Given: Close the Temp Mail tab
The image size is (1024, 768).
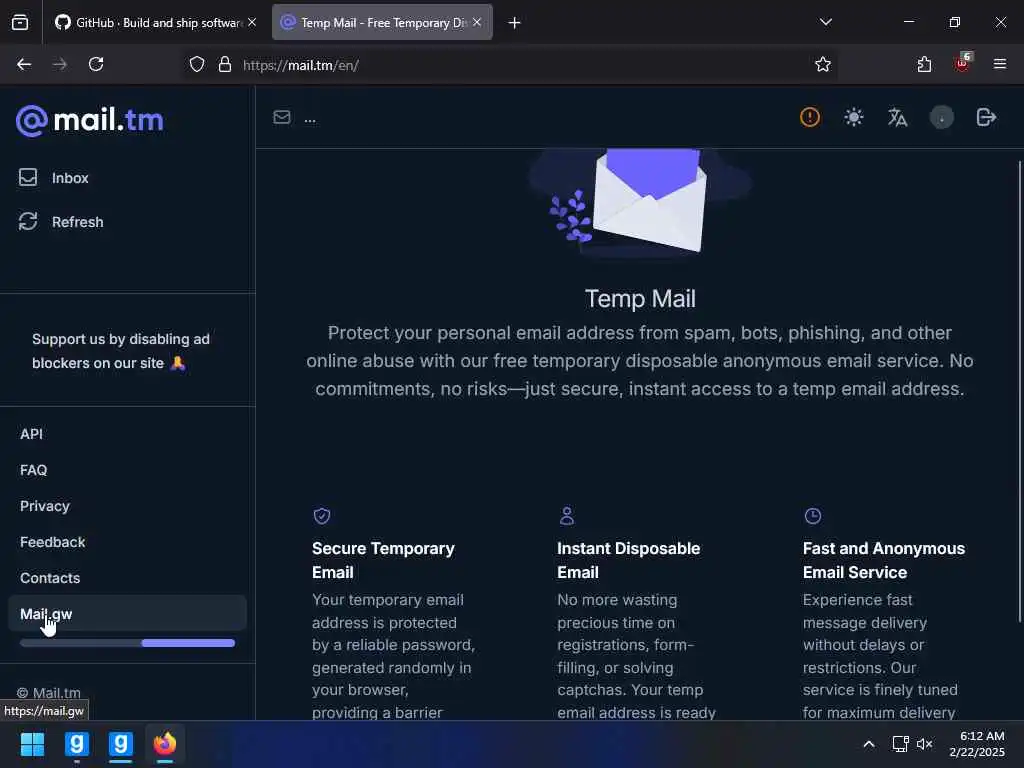Looking at the screenshot, I should [477, 22].
